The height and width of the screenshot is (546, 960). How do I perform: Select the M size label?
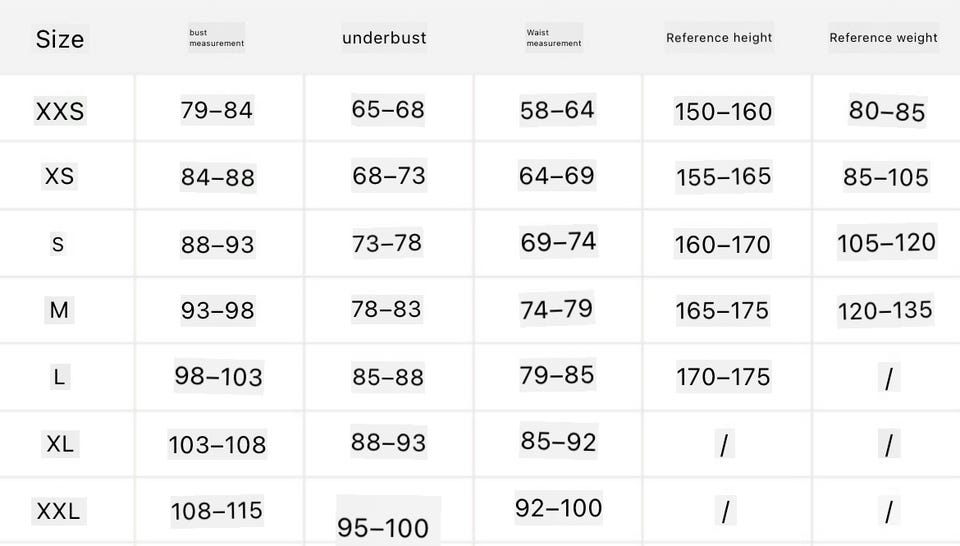[59, 310]
